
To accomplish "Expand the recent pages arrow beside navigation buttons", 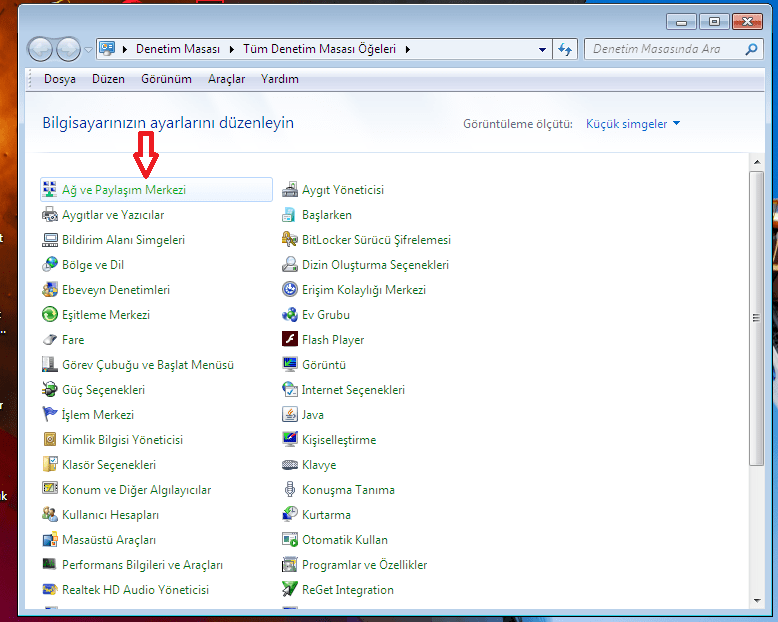I will (x=89, y=49).
